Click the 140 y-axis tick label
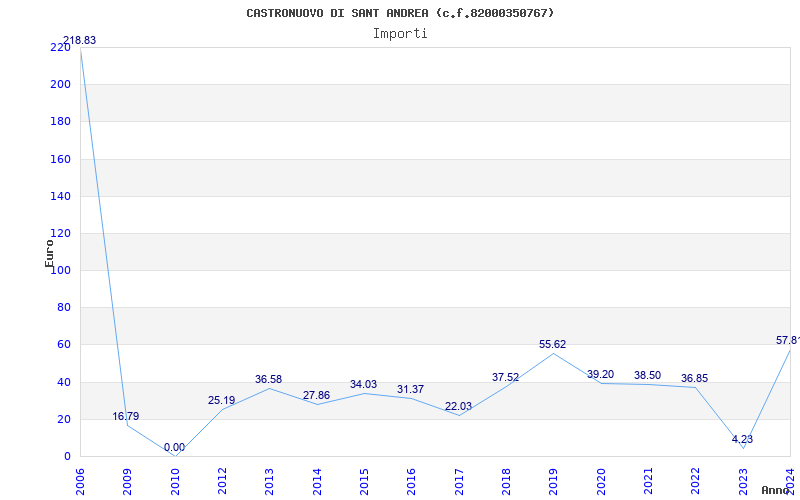The image size is (800, 500). [x=60, y=196]
